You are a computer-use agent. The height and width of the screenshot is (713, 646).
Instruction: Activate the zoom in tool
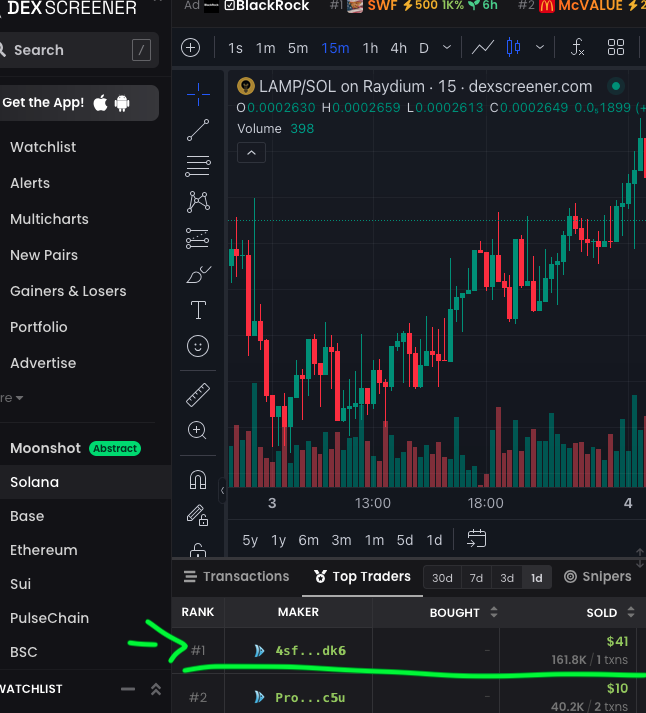(197, 430)
